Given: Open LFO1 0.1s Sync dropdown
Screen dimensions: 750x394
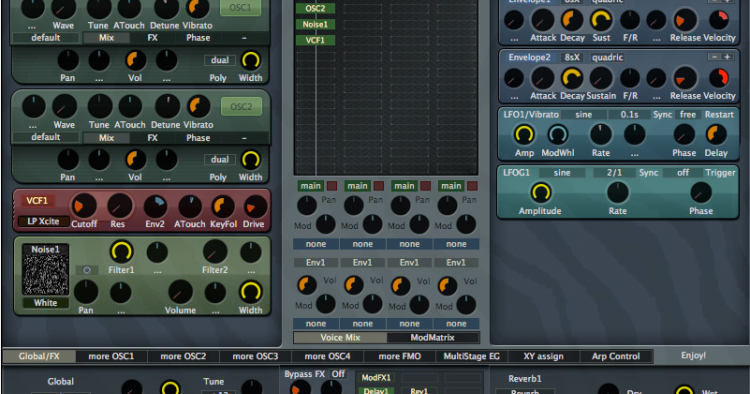Looking at the screenshot, I should click(x=629, y=115).
